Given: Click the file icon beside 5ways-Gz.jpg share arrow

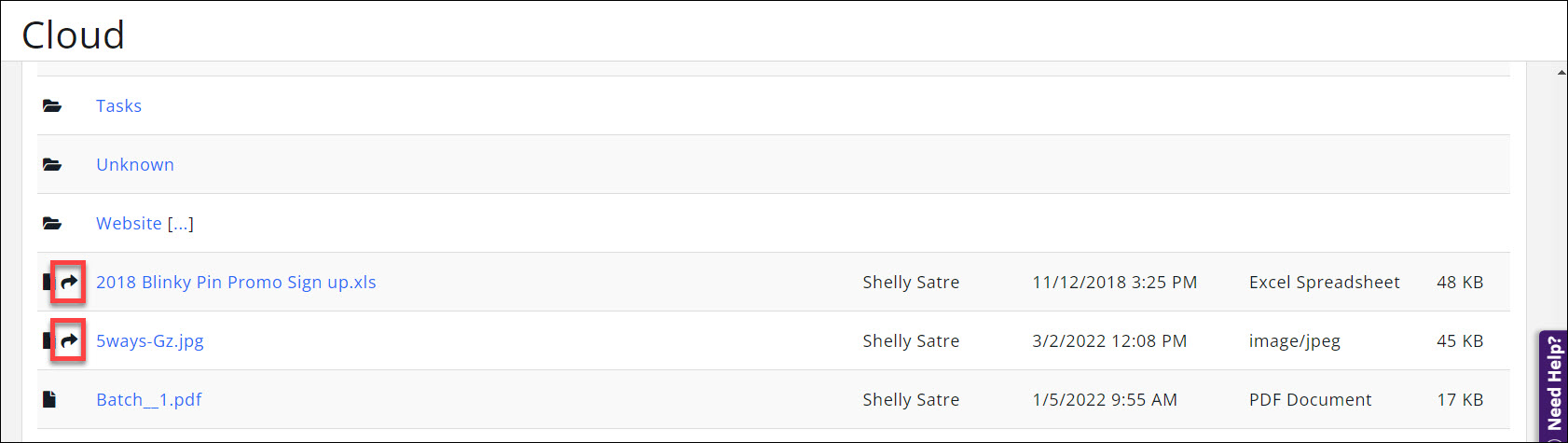Looking at the screenshot, I should click(x=47, y=340).
